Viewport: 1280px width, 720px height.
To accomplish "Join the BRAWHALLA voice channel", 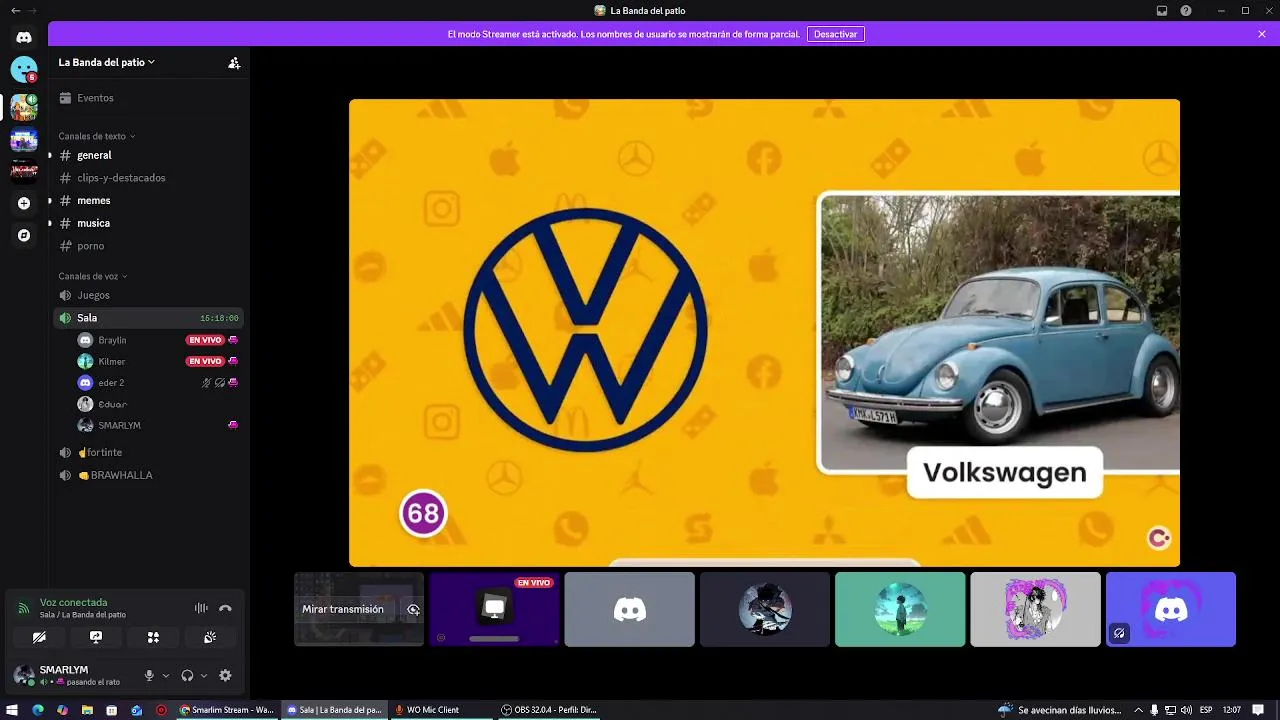I will (x=148, y=475).
